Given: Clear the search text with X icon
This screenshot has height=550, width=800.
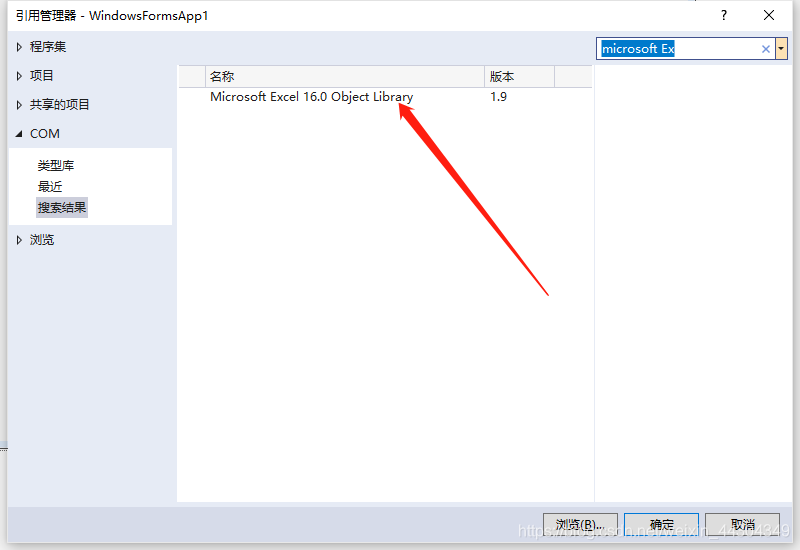Looking at the screenshot, I should click(766, 49).
